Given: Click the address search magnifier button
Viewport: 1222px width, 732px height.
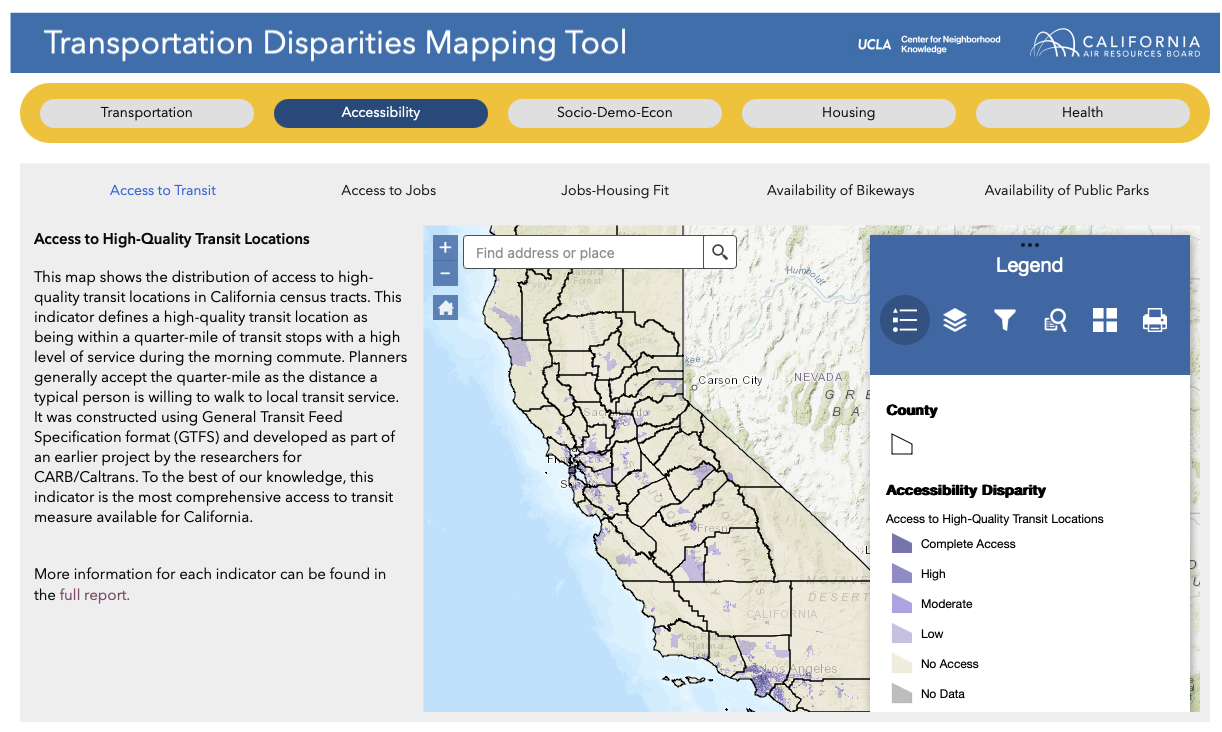Looking at the screenshot, I should 720,253.
